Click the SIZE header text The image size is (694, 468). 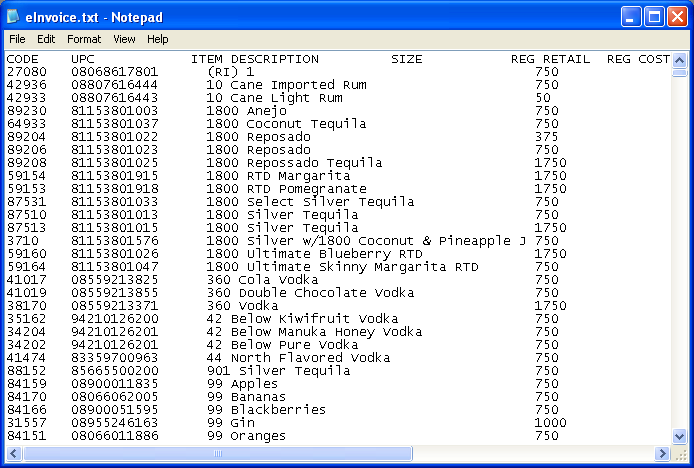coord(406,59)
